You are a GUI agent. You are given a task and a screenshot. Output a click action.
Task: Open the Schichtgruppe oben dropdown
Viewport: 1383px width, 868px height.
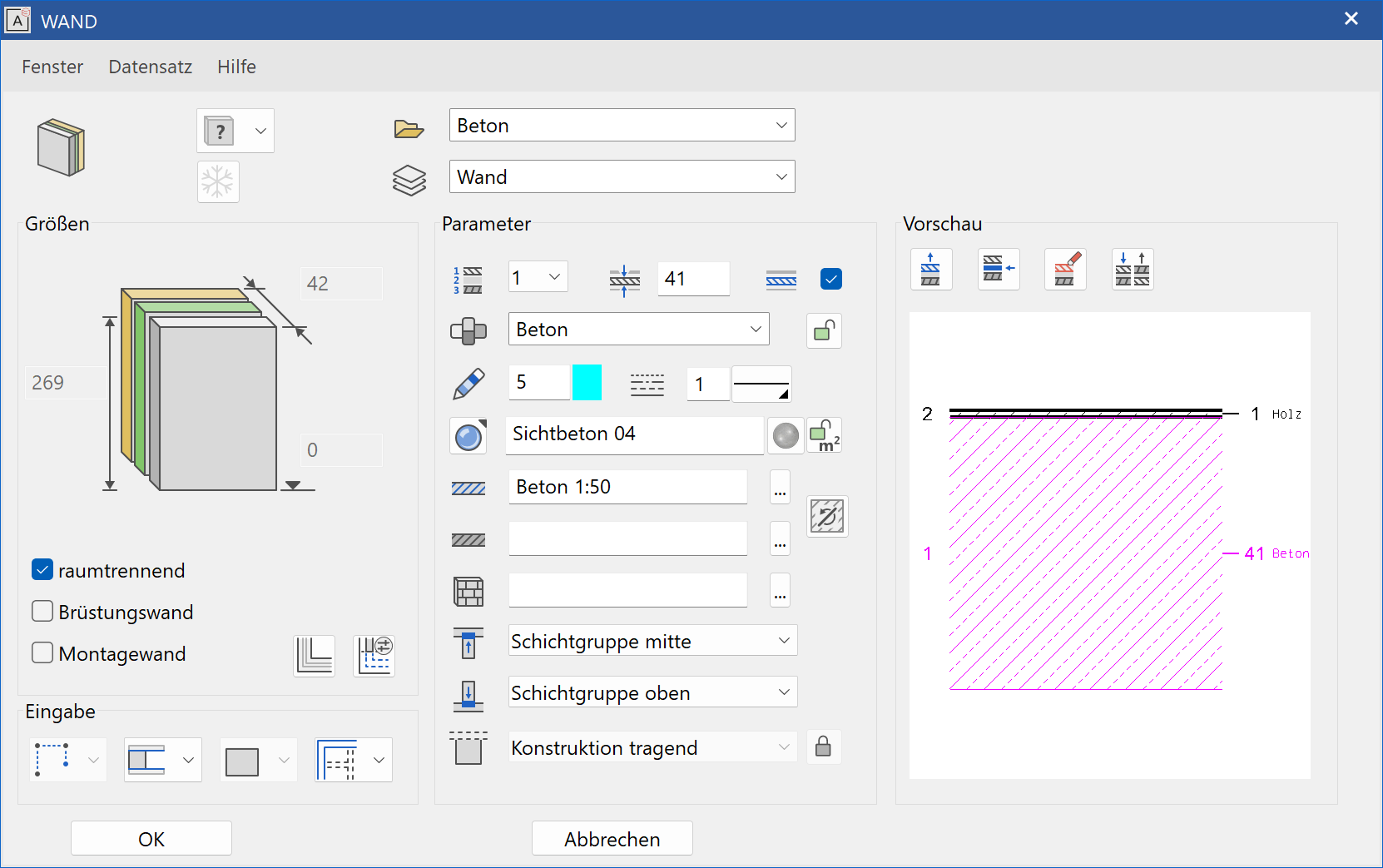coord(653,692)
